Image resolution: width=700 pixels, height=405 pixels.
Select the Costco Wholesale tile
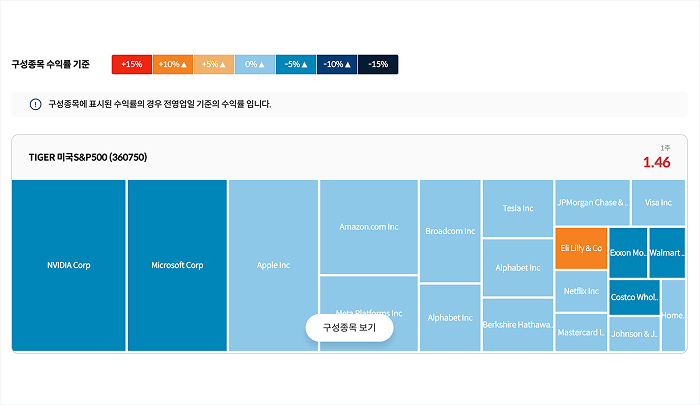[x=634, y=297]
